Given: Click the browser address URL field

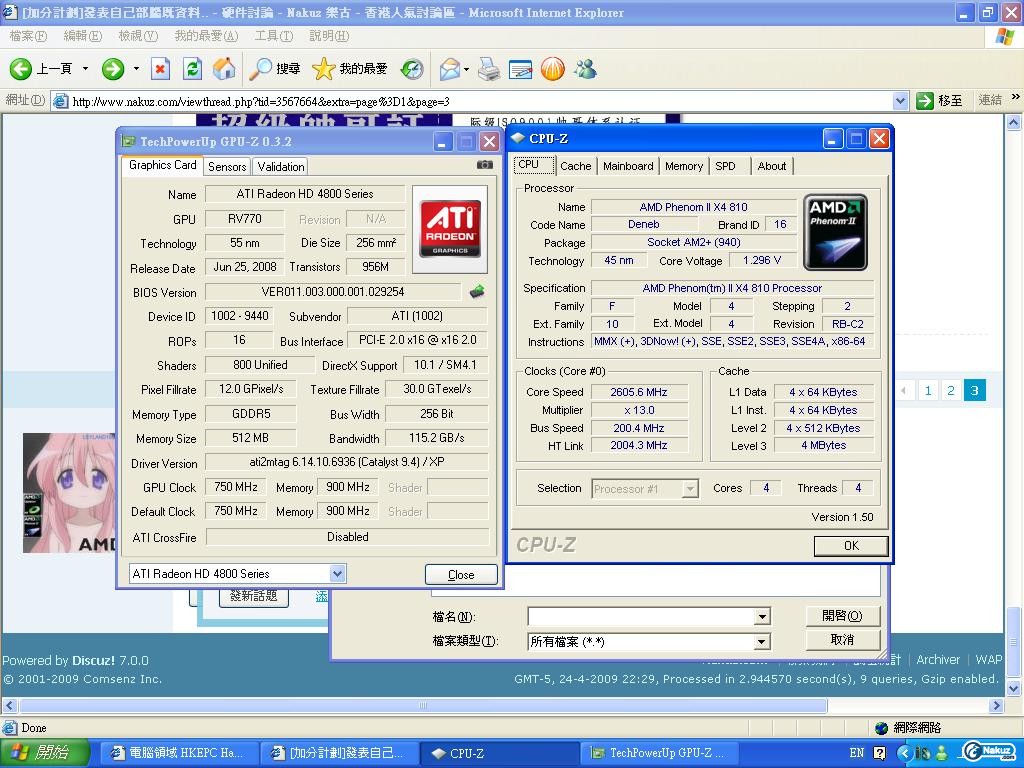Looking at the screenshot, I should coord(481,101).
